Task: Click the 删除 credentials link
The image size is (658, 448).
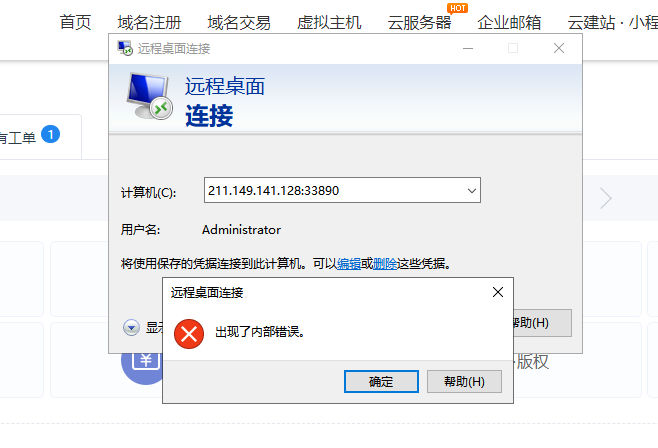Action: click(x=385, y=264)
